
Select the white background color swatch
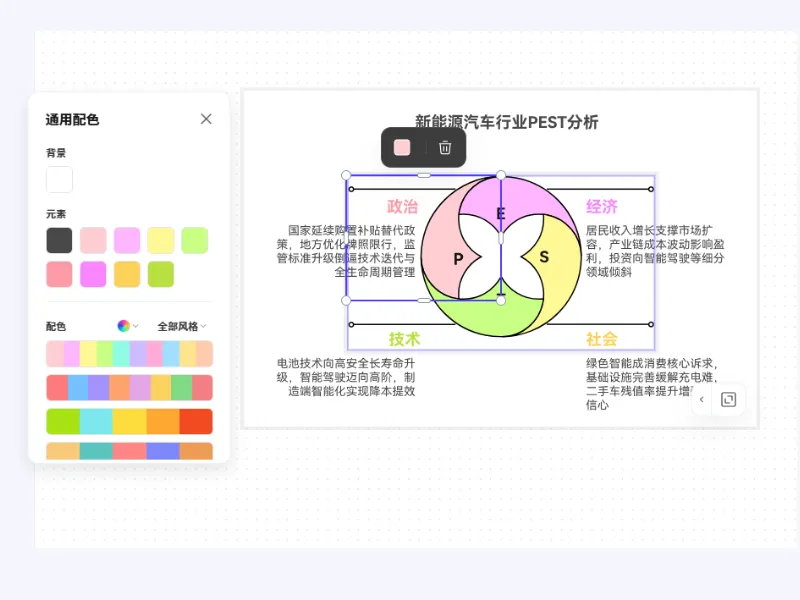point(59,180)
